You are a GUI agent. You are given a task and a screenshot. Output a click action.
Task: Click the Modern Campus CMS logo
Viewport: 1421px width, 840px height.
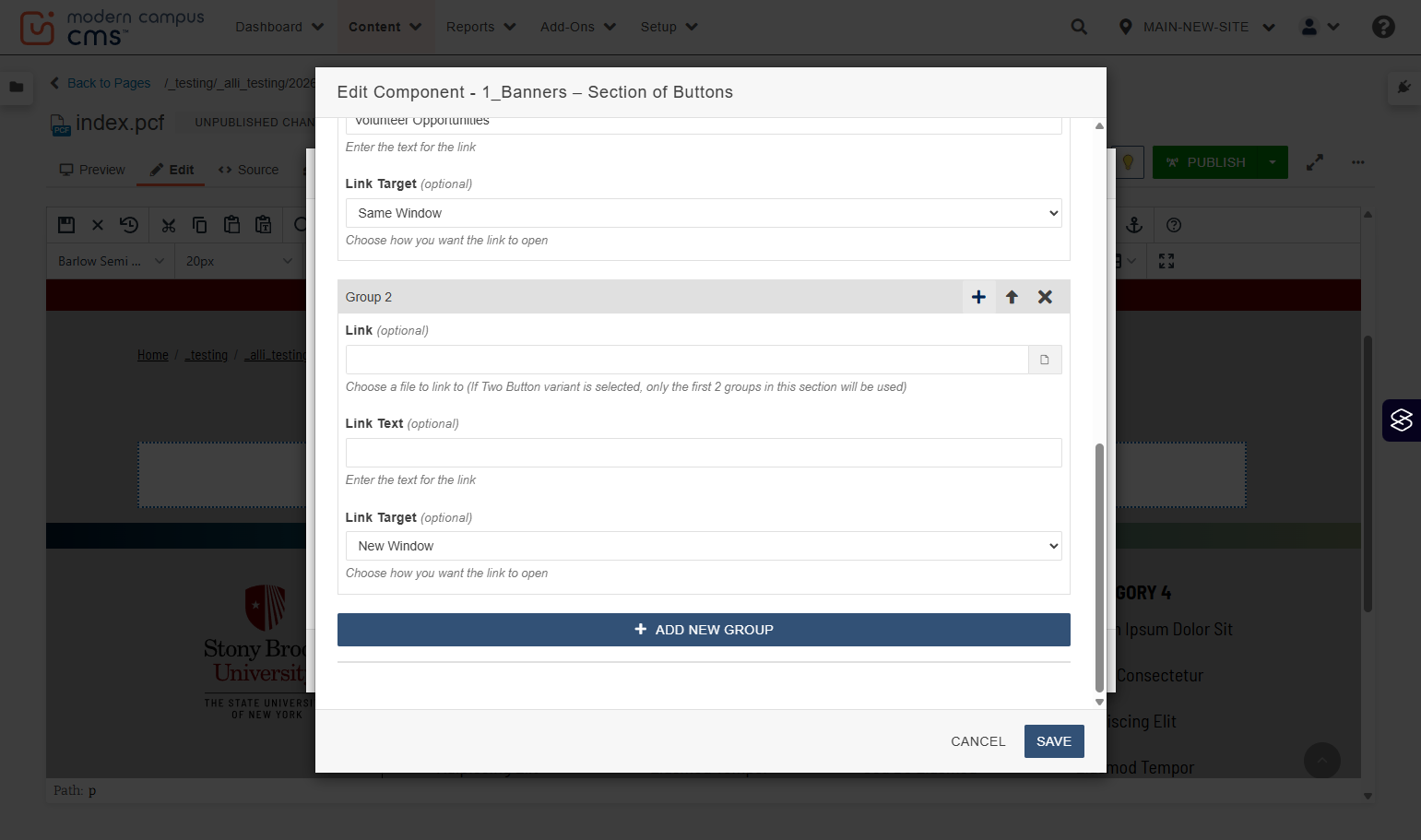tap(111, 28)
